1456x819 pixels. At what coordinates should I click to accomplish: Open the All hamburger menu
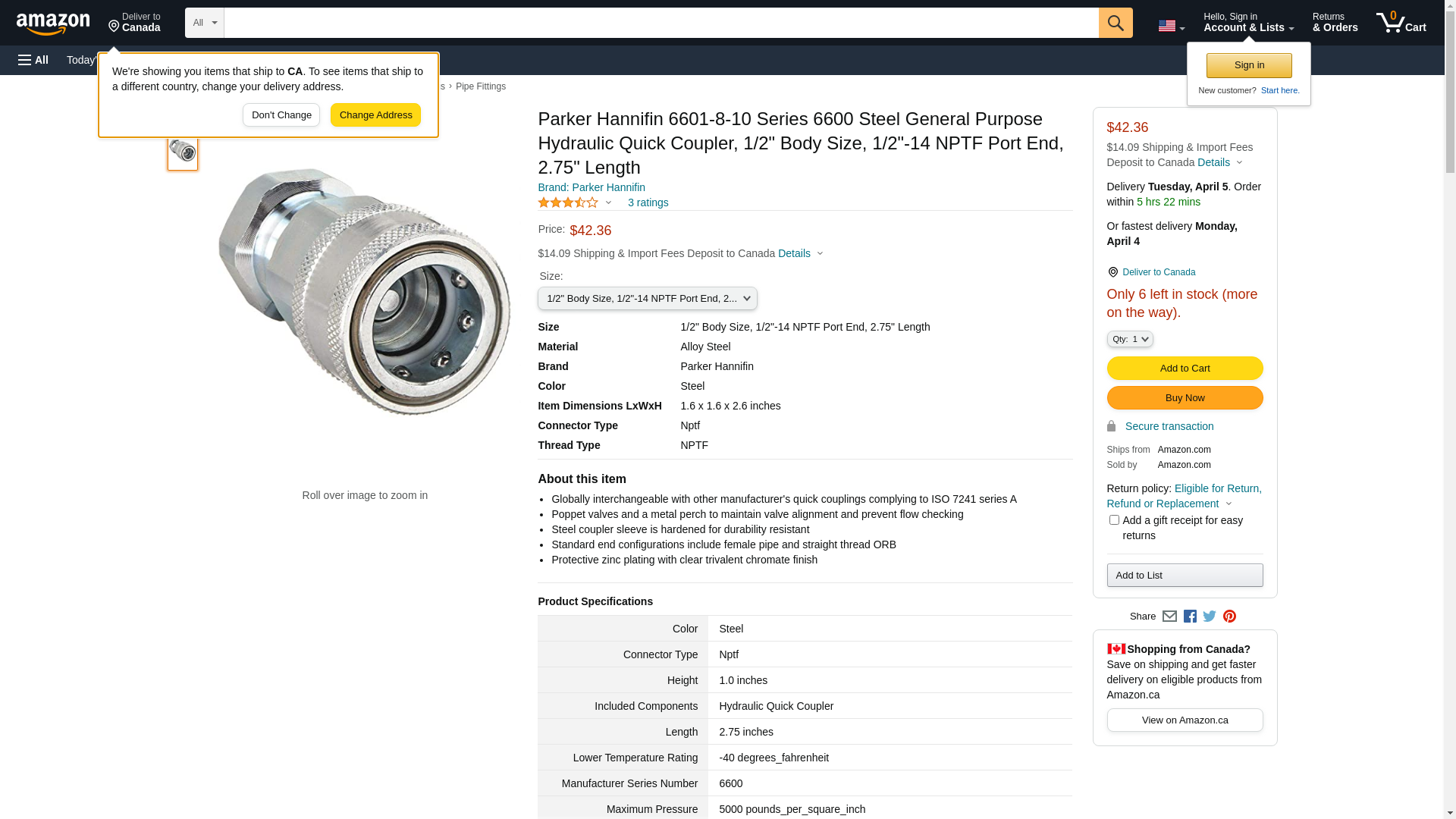point(33,60)
